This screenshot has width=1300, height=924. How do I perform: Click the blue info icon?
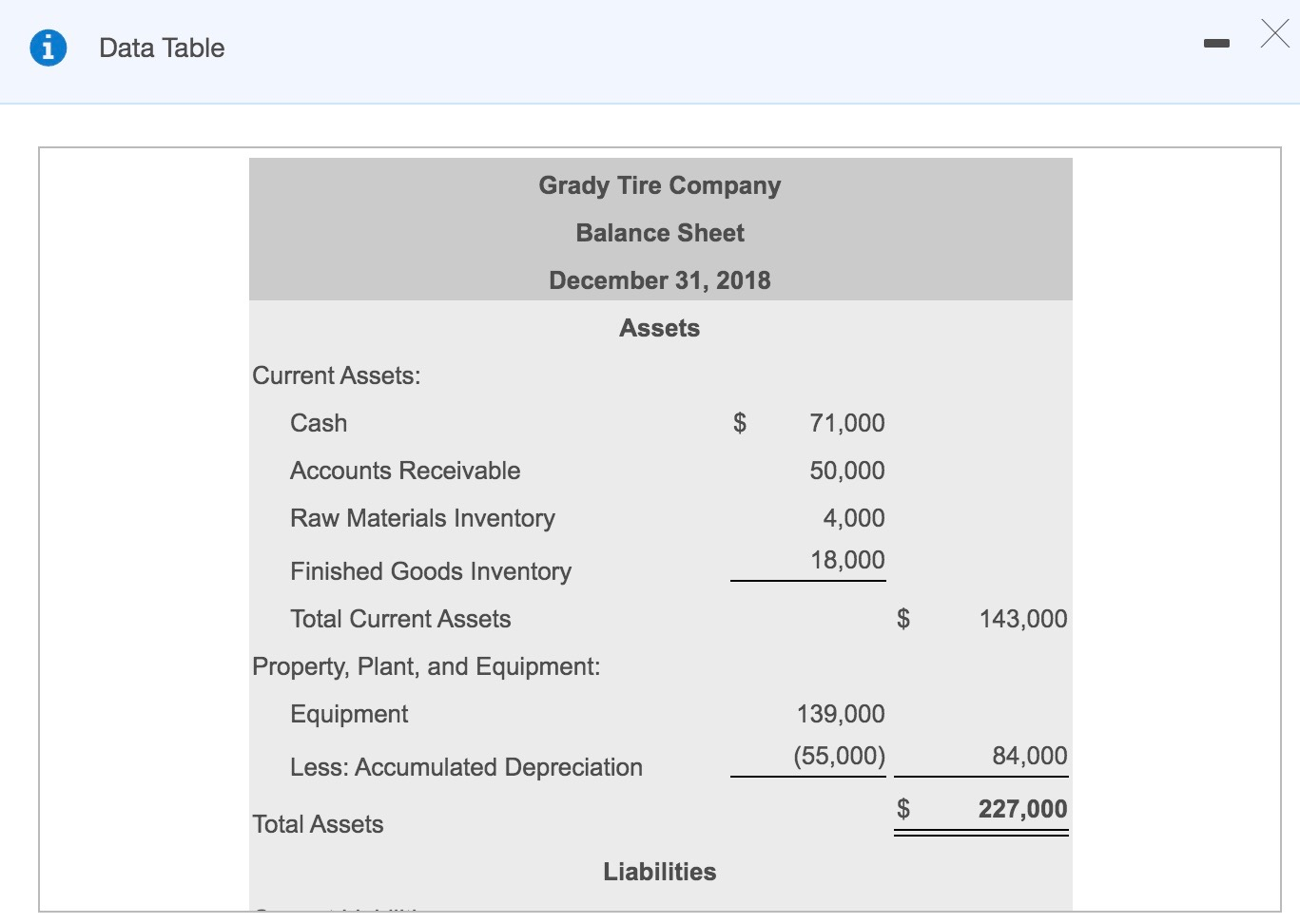coord(47,48)
